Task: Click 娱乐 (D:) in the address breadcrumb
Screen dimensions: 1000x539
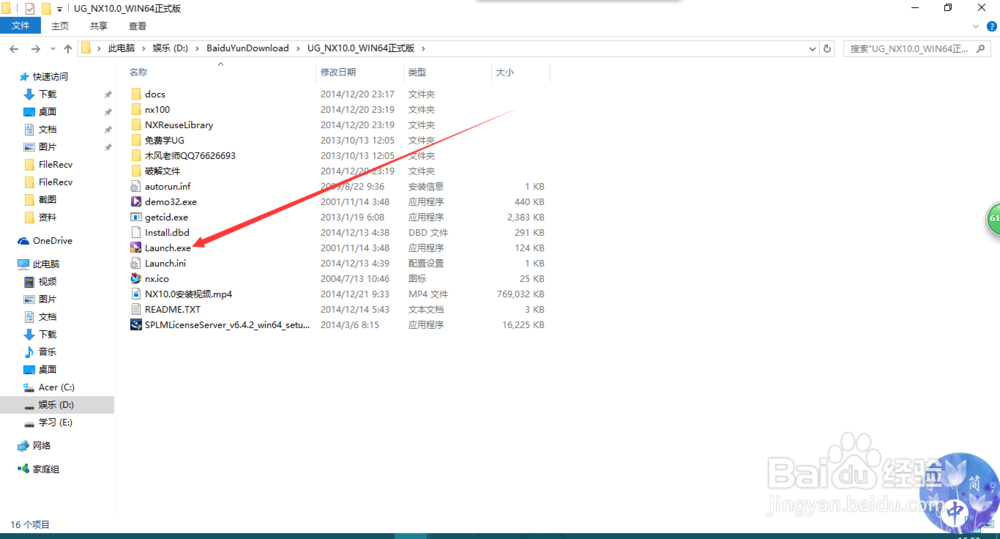Action: [x=170, y=48]
